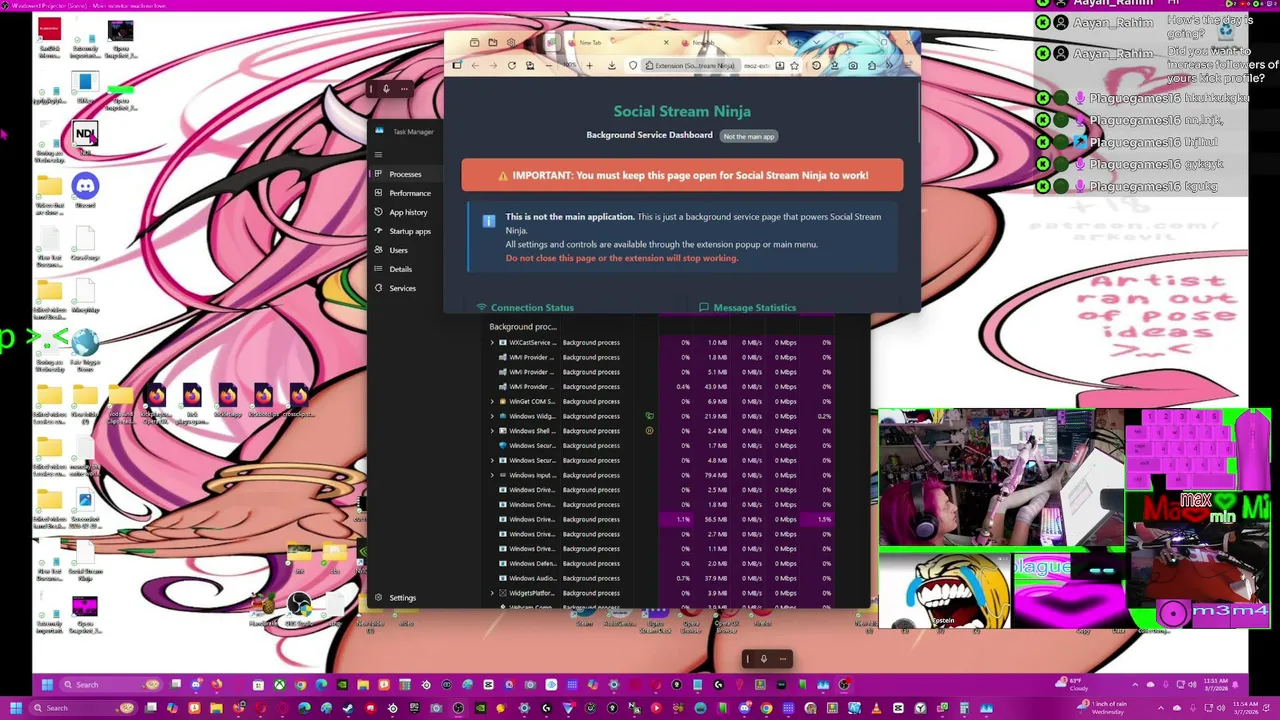Screen dimensions: 1280x720
Task: Click the efficiency leaf icon on Windows Widg row
Action: click(x=649, y=416)
